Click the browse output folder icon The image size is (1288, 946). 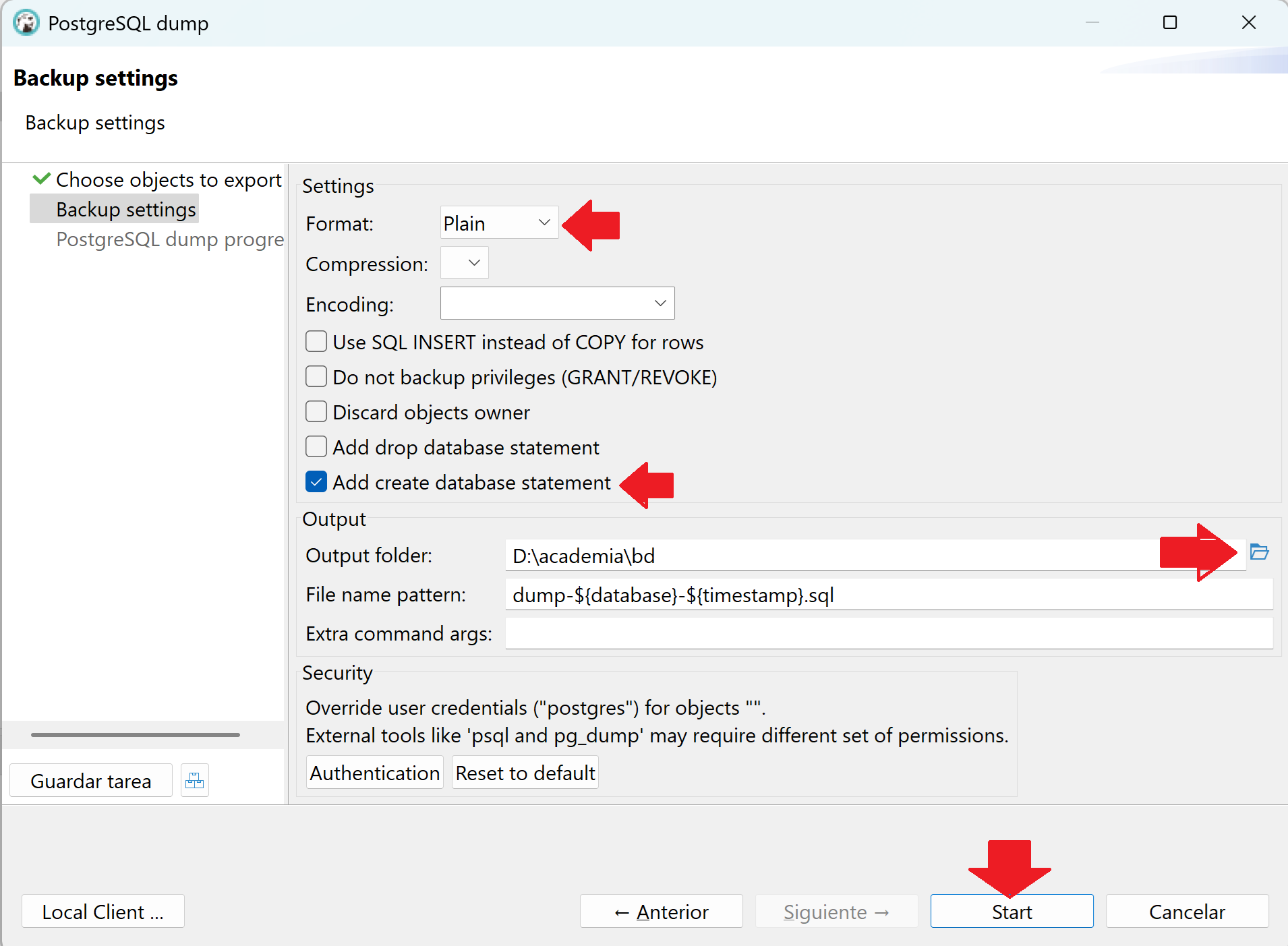coord(1259,552)
